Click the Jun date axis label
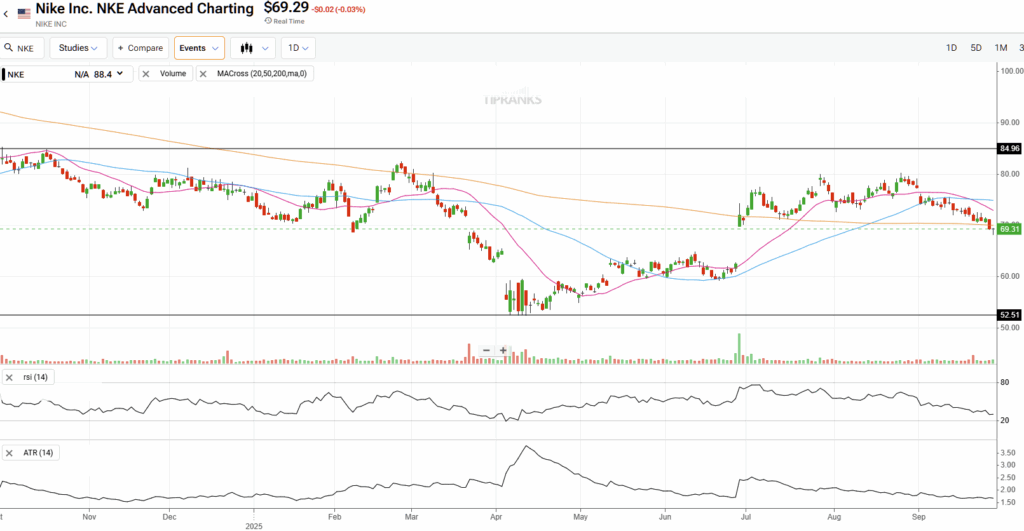Image resolution: width=1024 pixels, height=531 pixels. [665, 517]
